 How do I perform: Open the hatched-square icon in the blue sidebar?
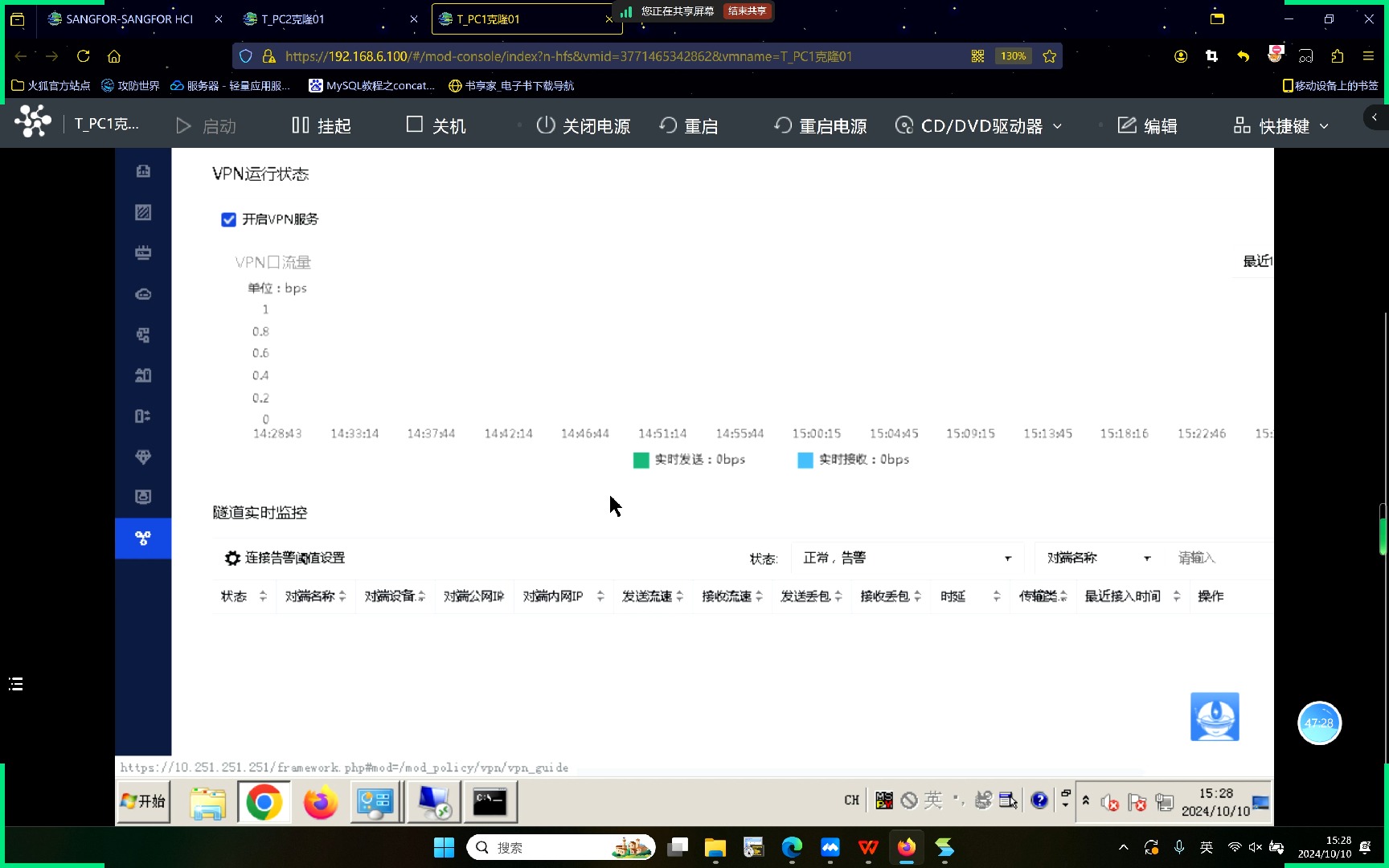tap(143, 212)
